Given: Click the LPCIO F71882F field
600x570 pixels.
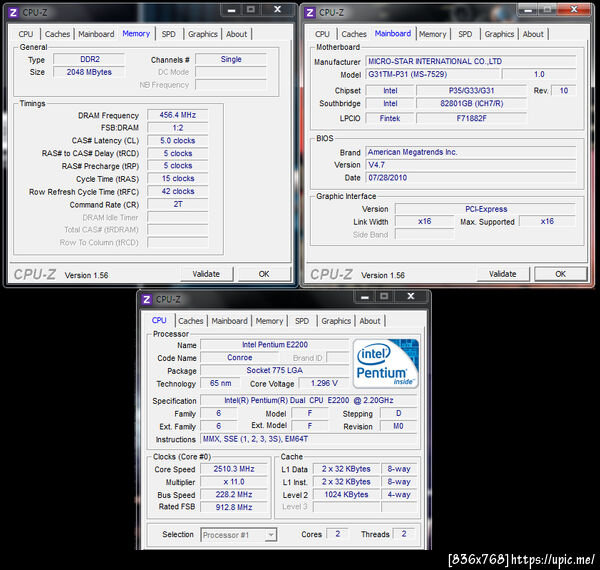Looking at the screenshot, I should coord(471,118).
